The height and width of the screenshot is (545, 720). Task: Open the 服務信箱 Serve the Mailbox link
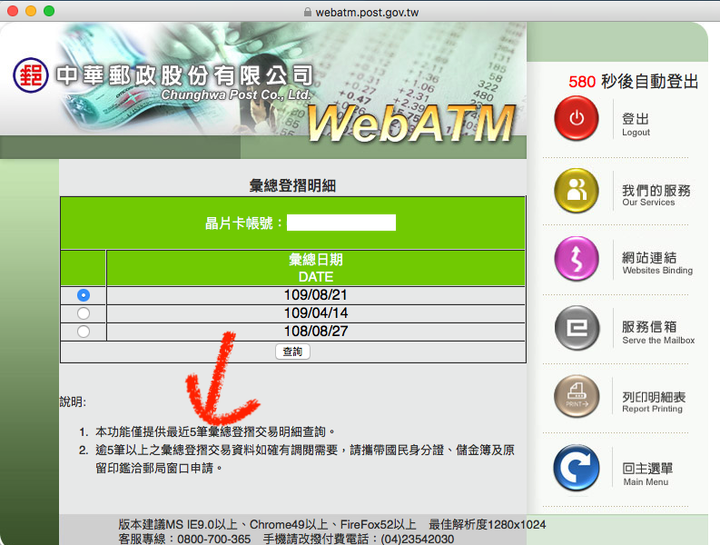[658, 333]
